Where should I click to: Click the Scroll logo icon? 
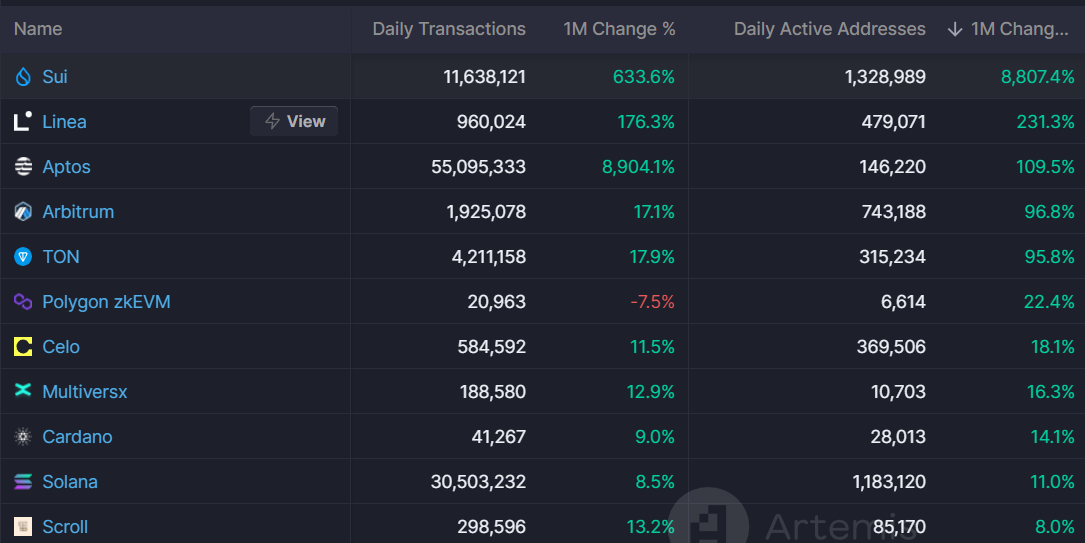(23, 526)
